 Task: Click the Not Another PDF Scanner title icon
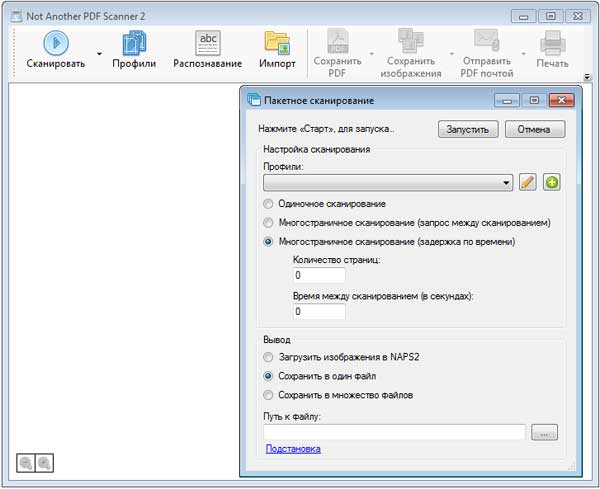click(x=16, y=16)
